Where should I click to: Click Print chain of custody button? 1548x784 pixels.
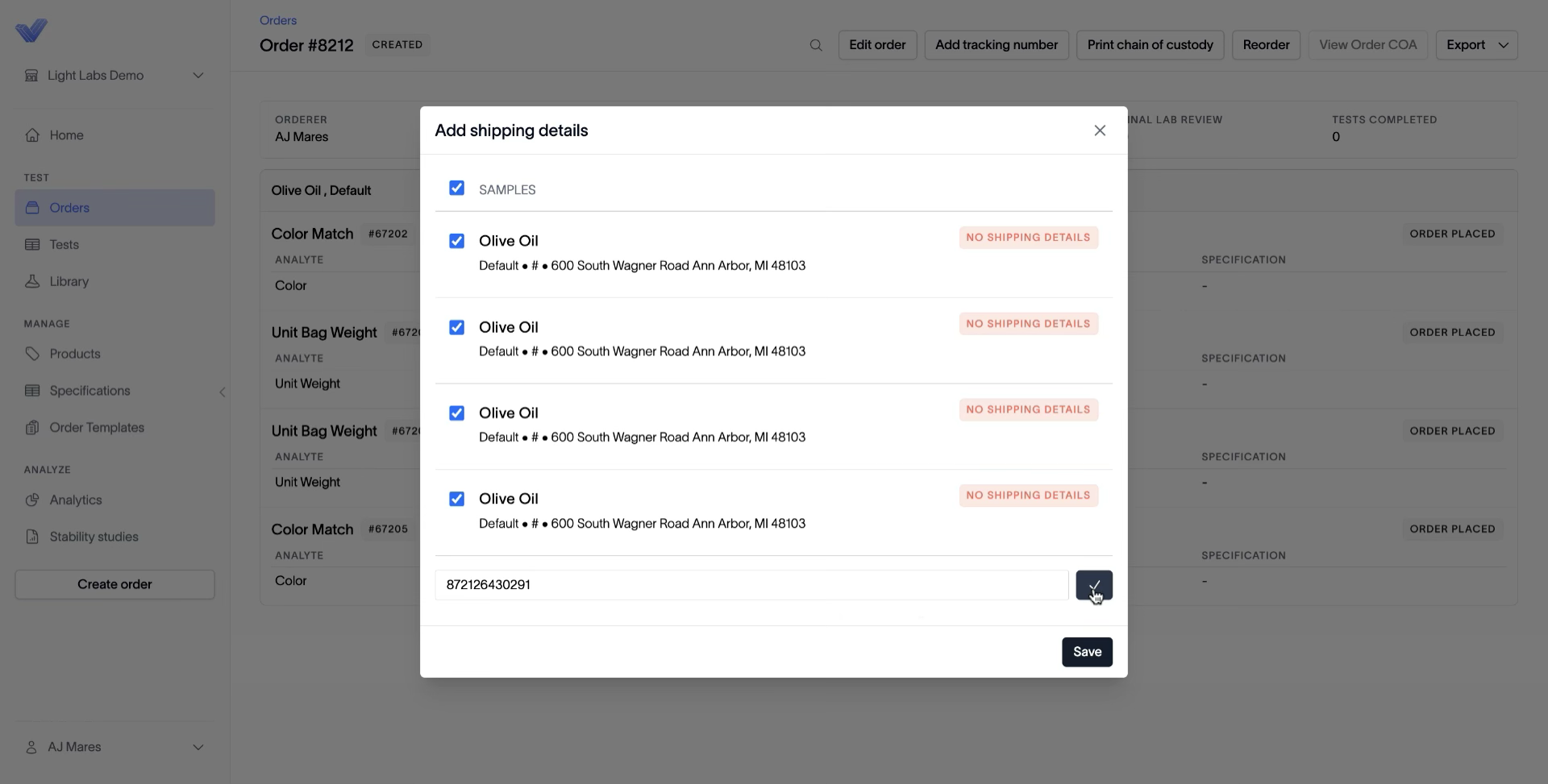tap(1150, 45)
